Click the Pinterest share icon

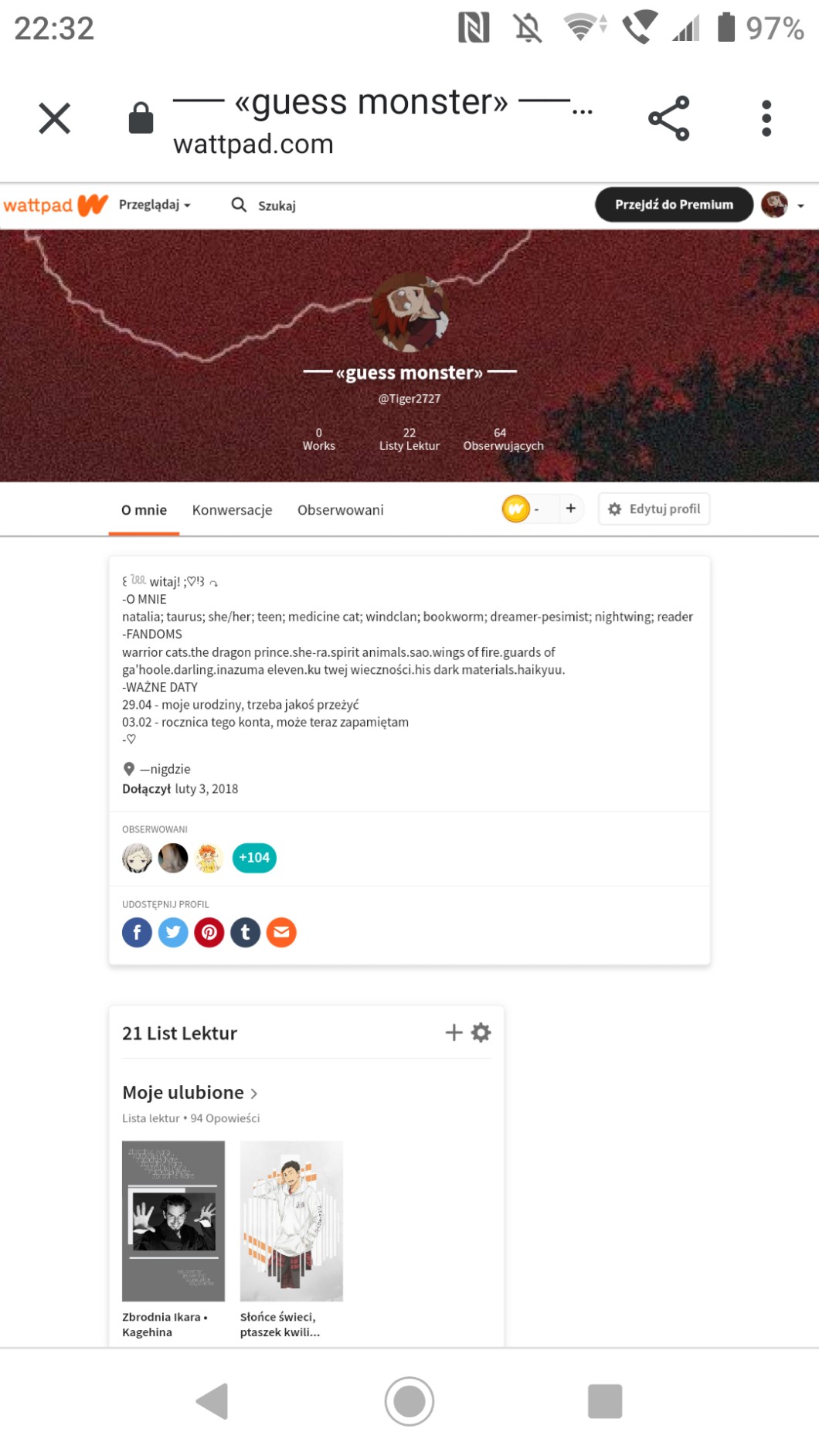pos(209,932)
